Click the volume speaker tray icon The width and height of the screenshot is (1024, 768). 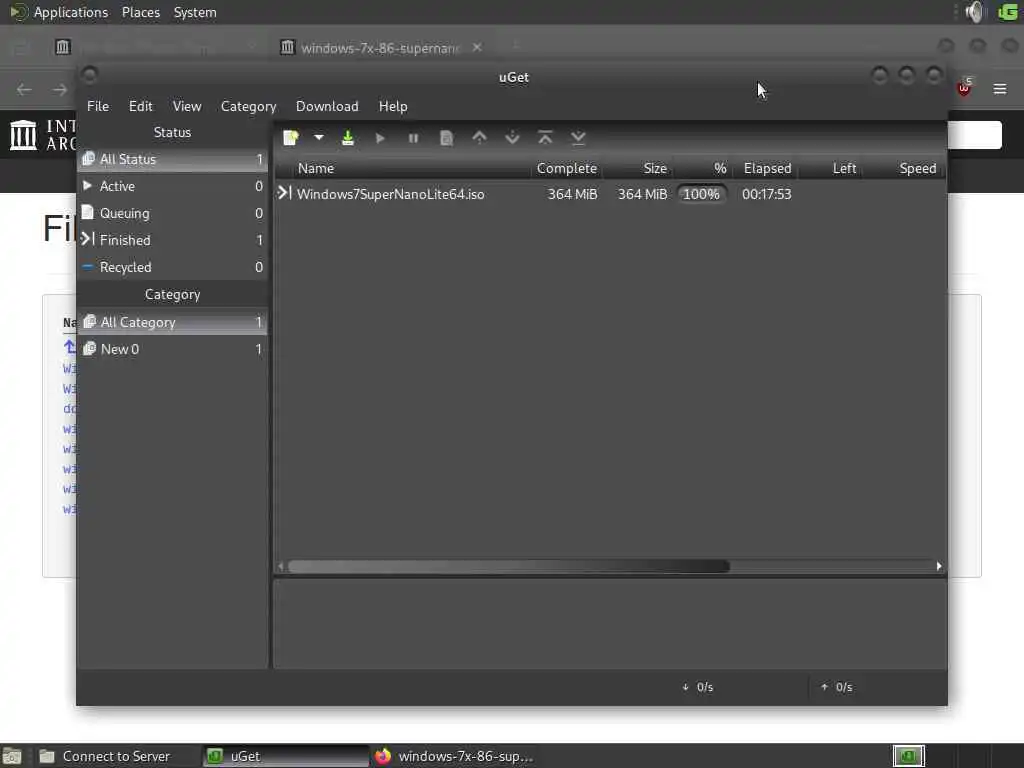(x=974, y=12)
